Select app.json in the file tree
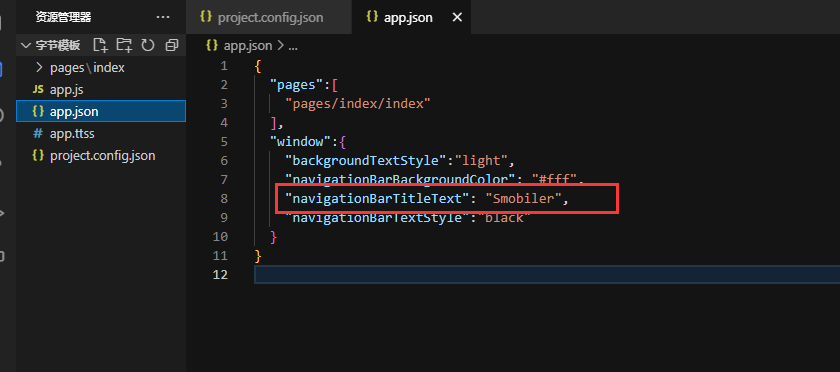840x372 pixels. [101, 111]
